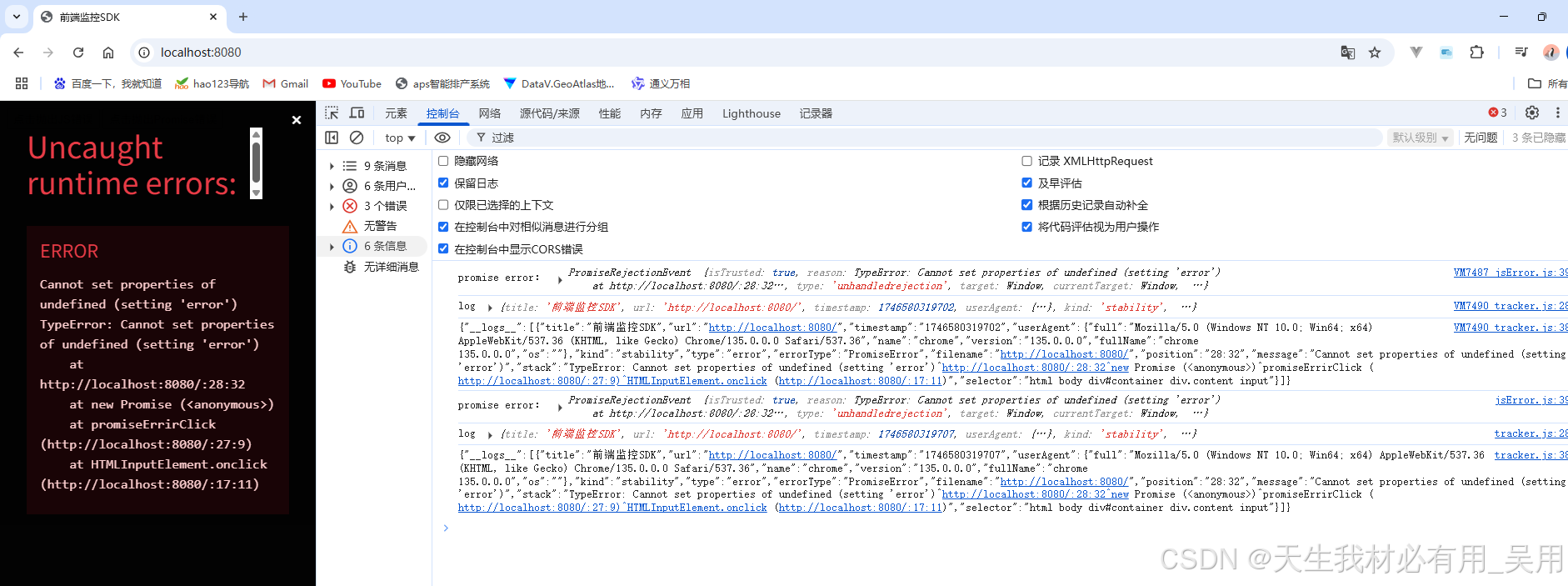Click the browser forward arrow

click(x=48, y=53)
